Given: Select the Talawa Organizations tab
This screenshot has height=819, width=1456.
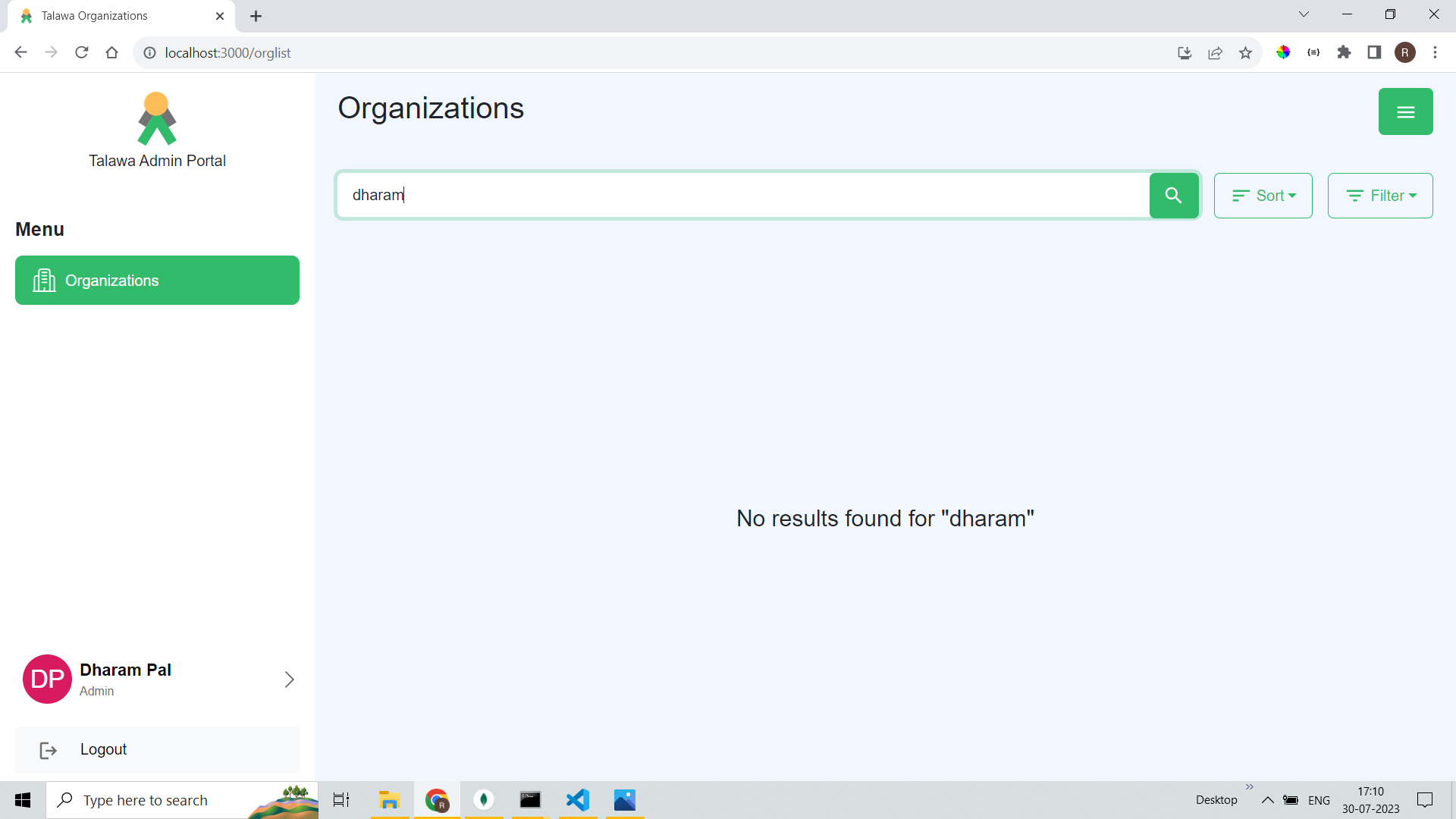Looking at the screenshot, I should coord(121,16).
